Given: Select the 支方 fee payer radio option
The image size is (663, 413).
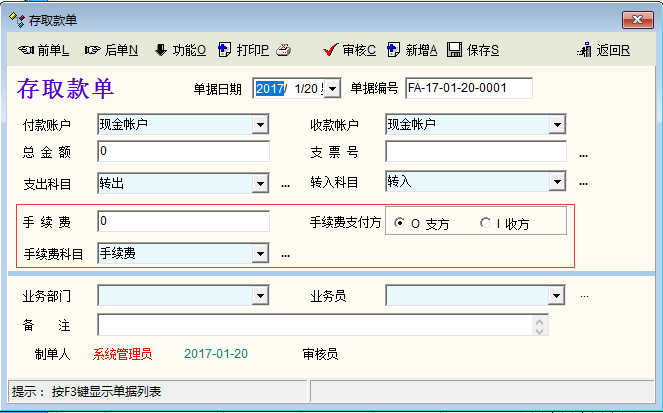Looking at the screenshot, I should coord(401,223).
